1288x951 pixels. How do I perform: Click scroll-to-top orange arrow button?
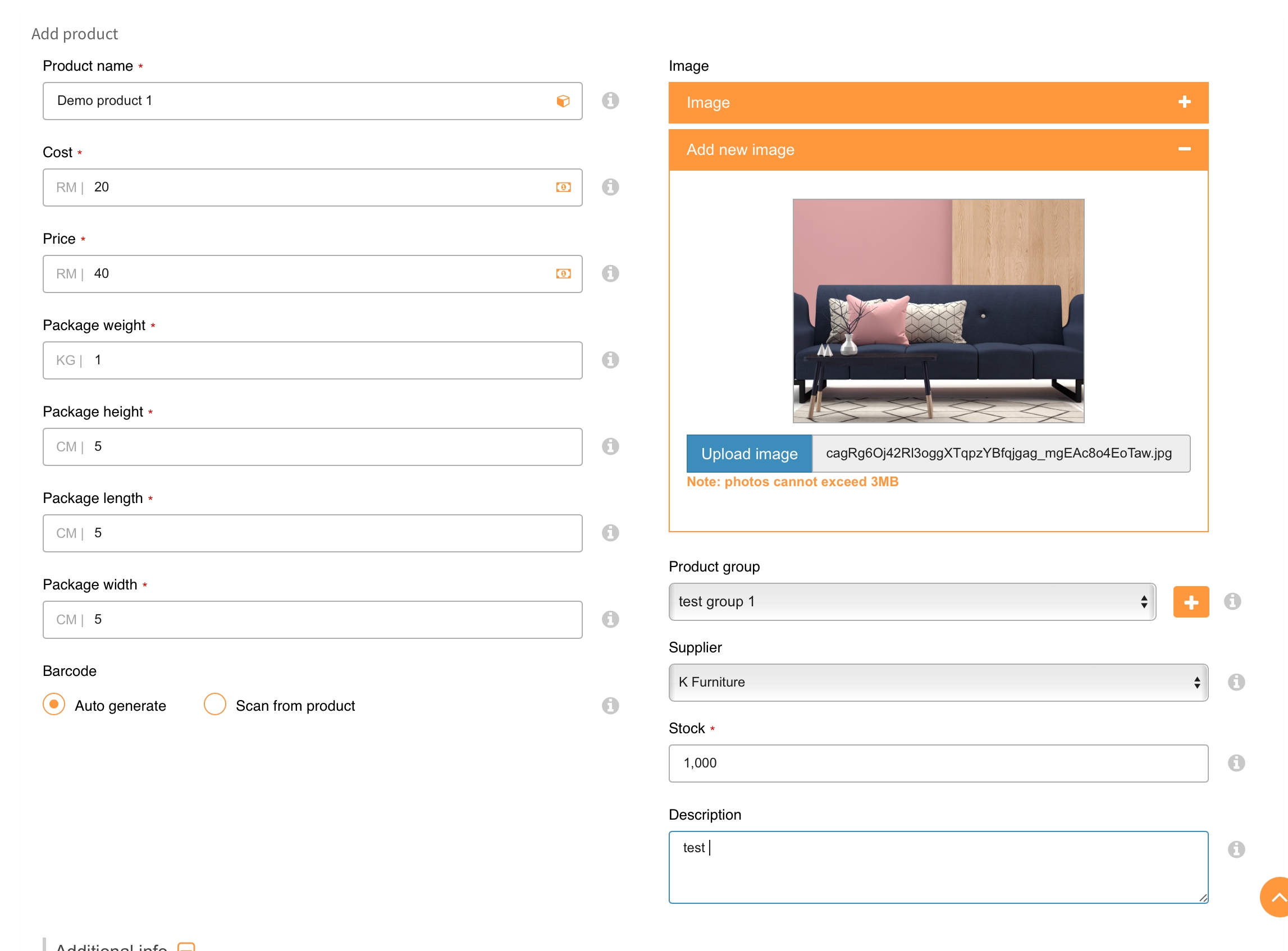tap(1275, 897)
